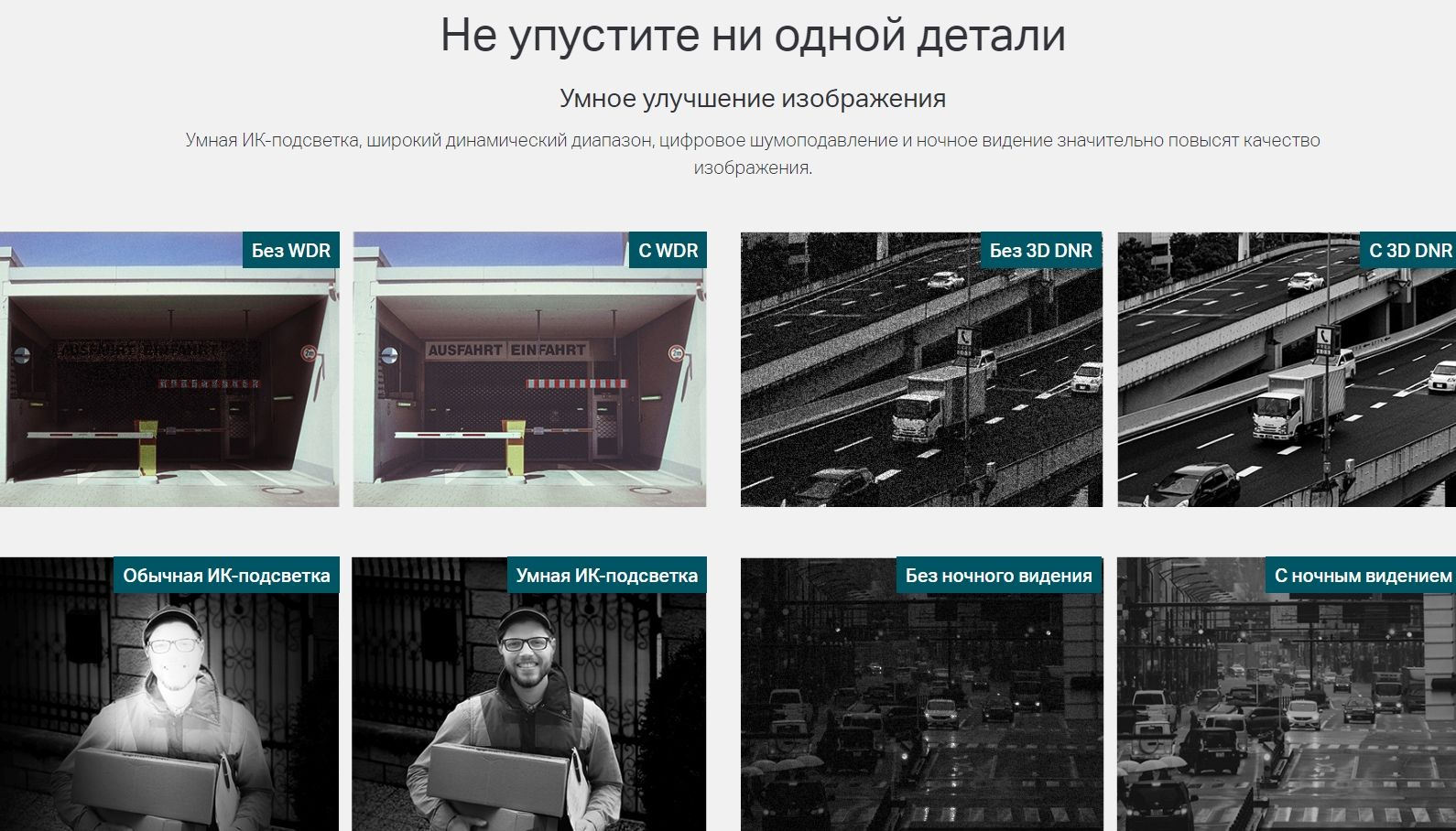The height and width of the screenshot is (831, 1456).
Task: Select the "Умная ИК-подсветка" label
Action: click(606, 576)
